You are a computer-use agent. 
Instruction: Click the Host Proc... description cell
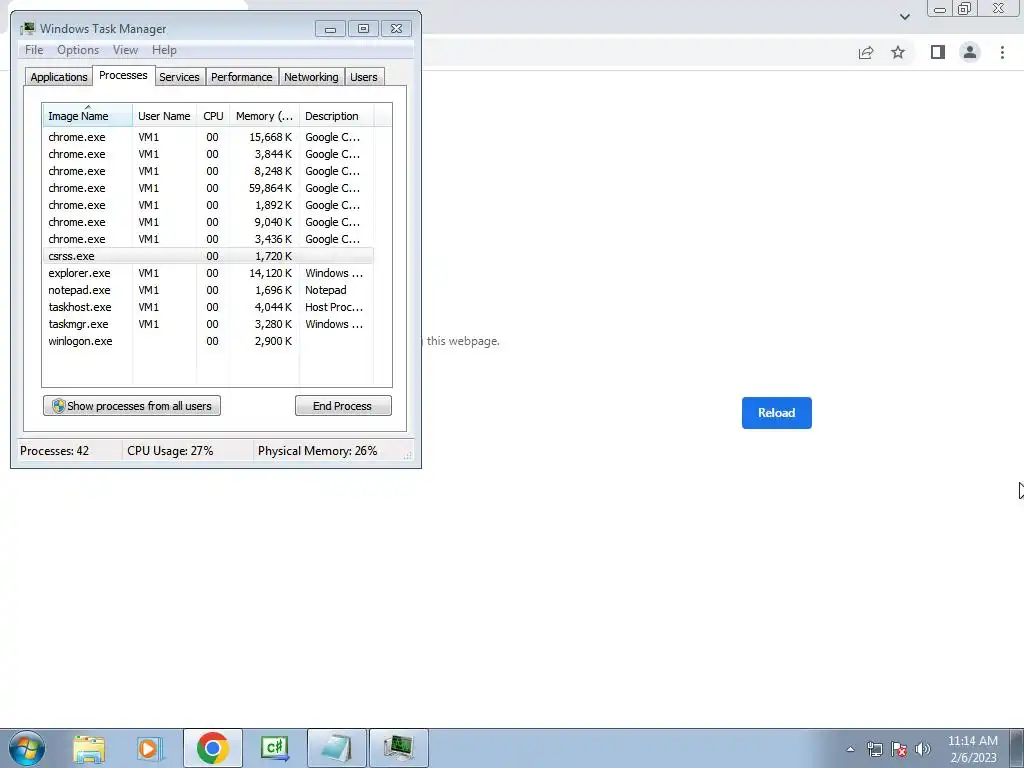(x=334, y=307)
